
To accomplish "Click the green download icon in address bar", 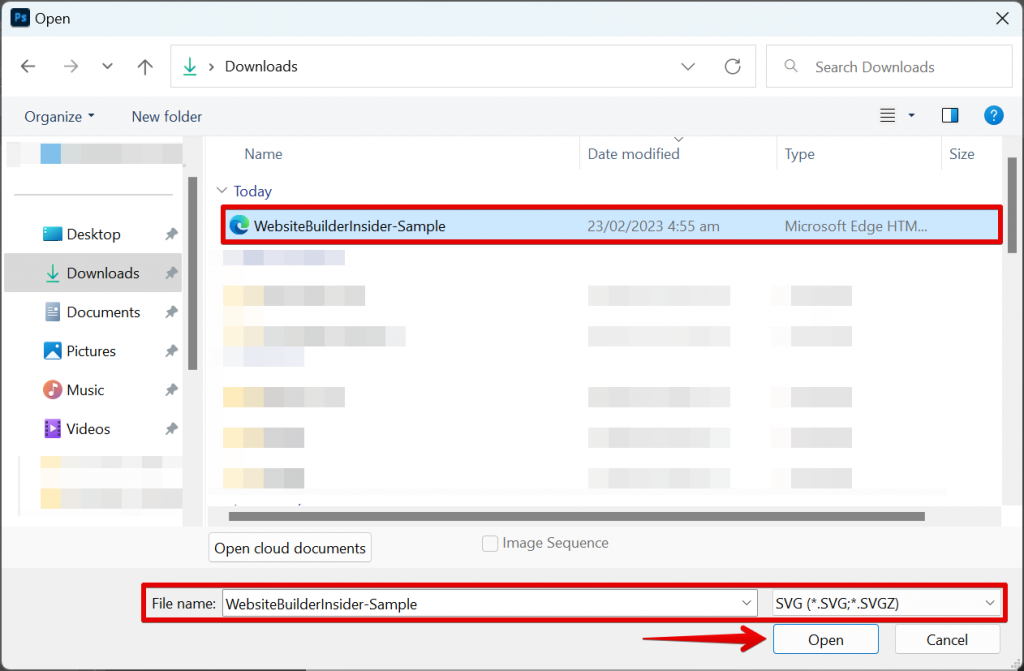I will tap(189, 66).
